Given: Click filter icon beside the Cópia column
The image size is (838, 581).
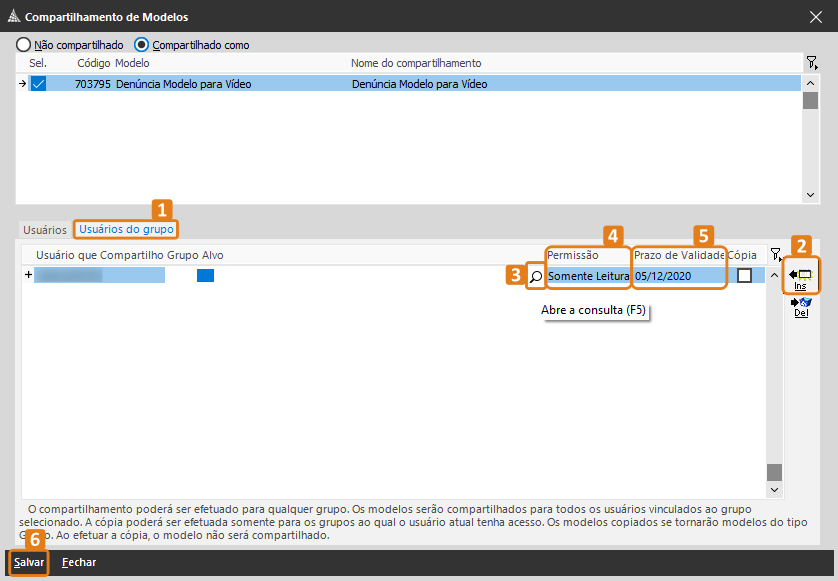Looking at the screenshot, I should [x=775, y=255].
